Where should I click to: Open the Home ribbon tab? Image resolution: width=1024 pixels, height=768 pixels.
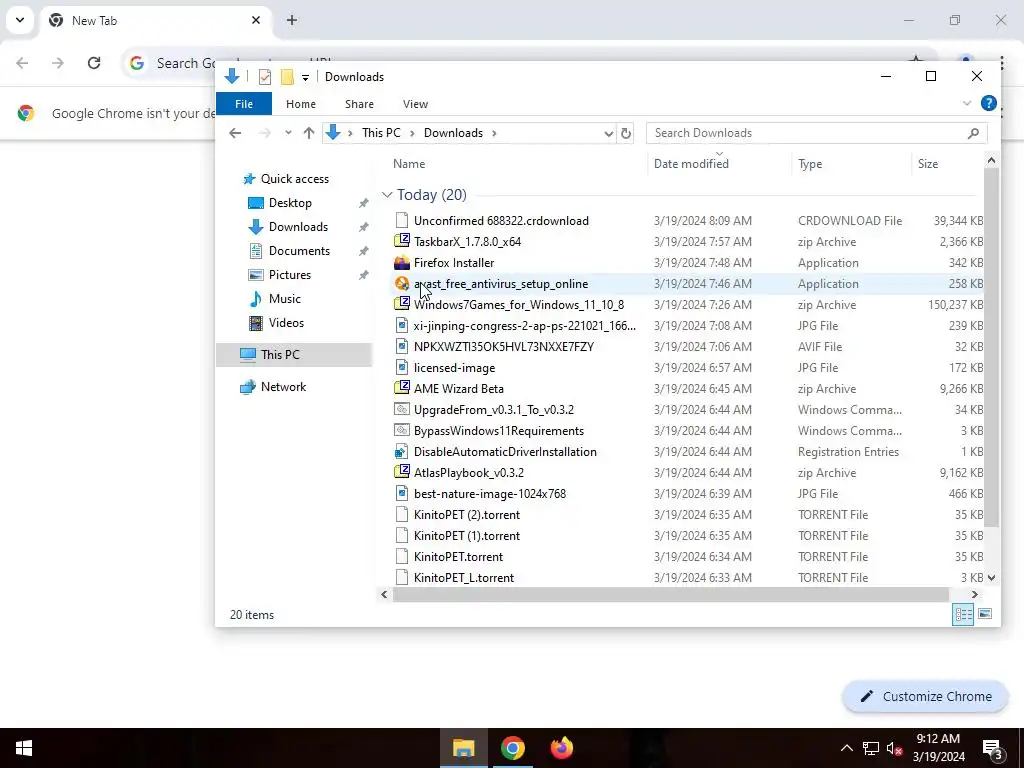click(300, 104)
